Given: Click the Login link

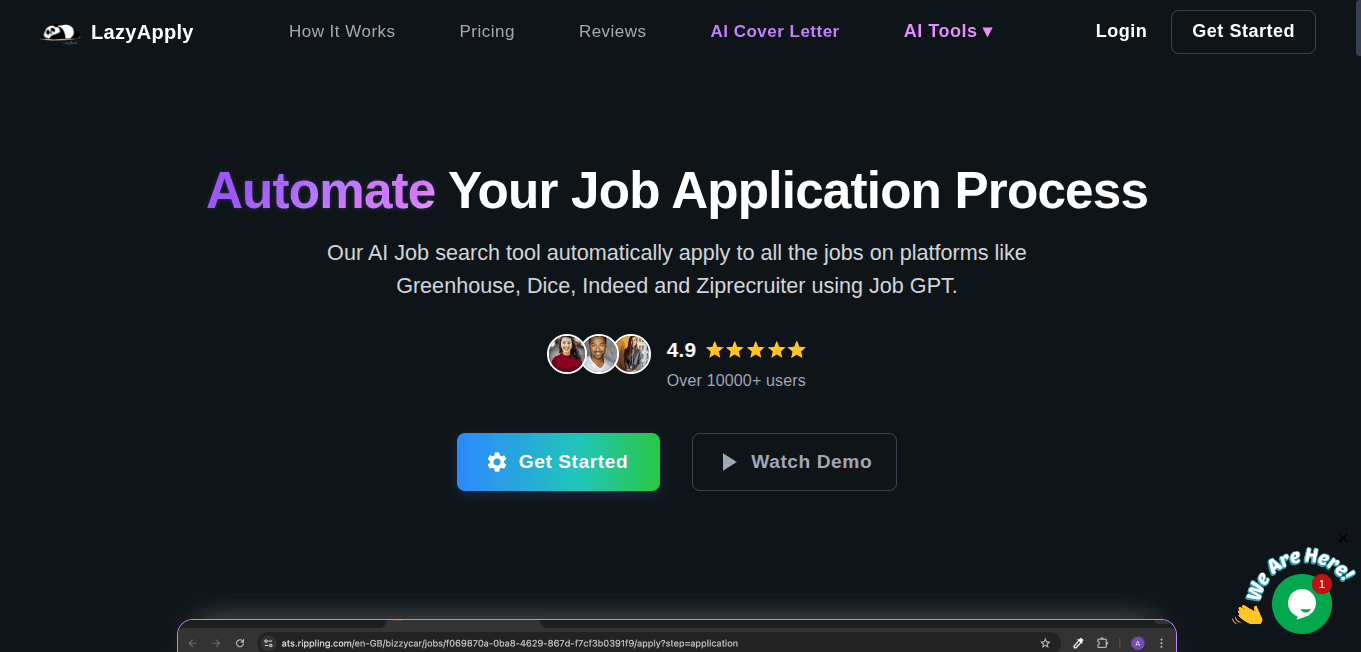Looking at the screenshot, I should point(1121,31).
